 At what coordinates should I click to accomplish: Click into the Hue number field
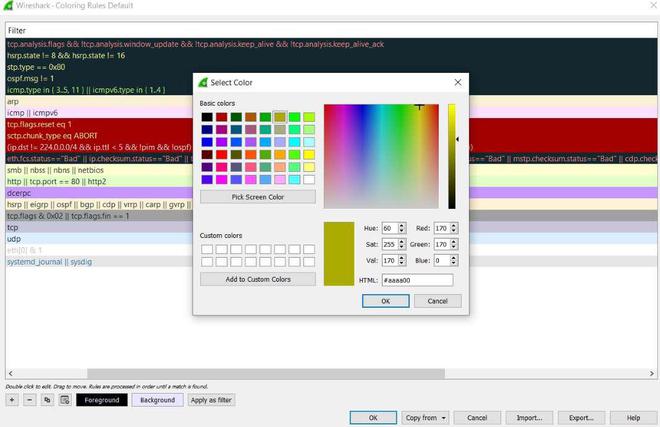[390, 228]
